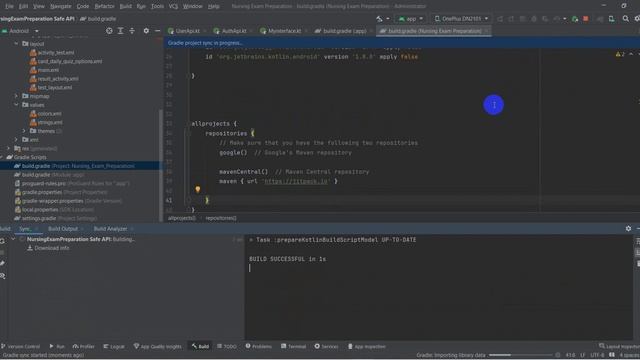Viewport: 640px width, 360px height.
Task: Open the Terminal tool window
Action: tap(293, 347)
